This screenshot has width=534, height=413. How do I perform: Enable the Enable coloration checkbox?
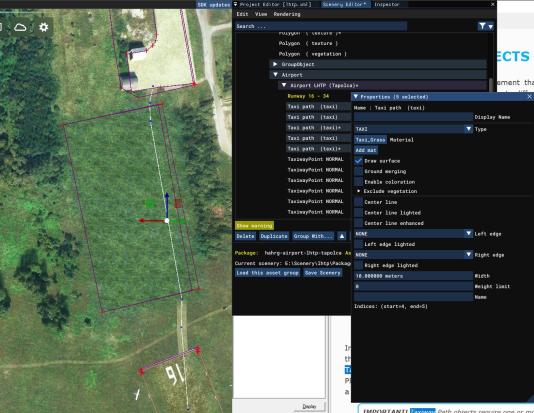(x=359, y=182)
